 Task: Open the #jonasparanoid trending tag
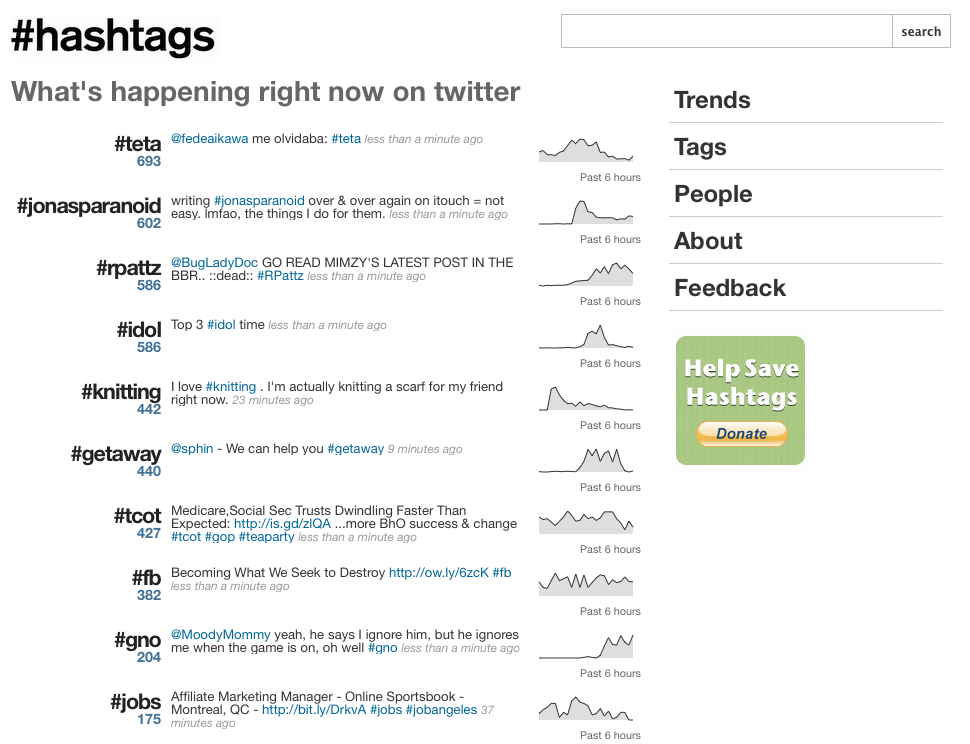(89, 207)
